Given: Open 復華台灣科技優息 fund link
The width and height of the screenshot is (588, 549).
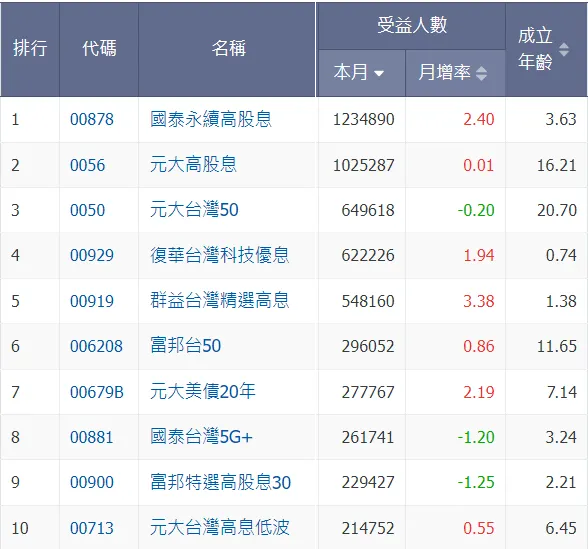Looking at the screenshot, I should (220, 255).
